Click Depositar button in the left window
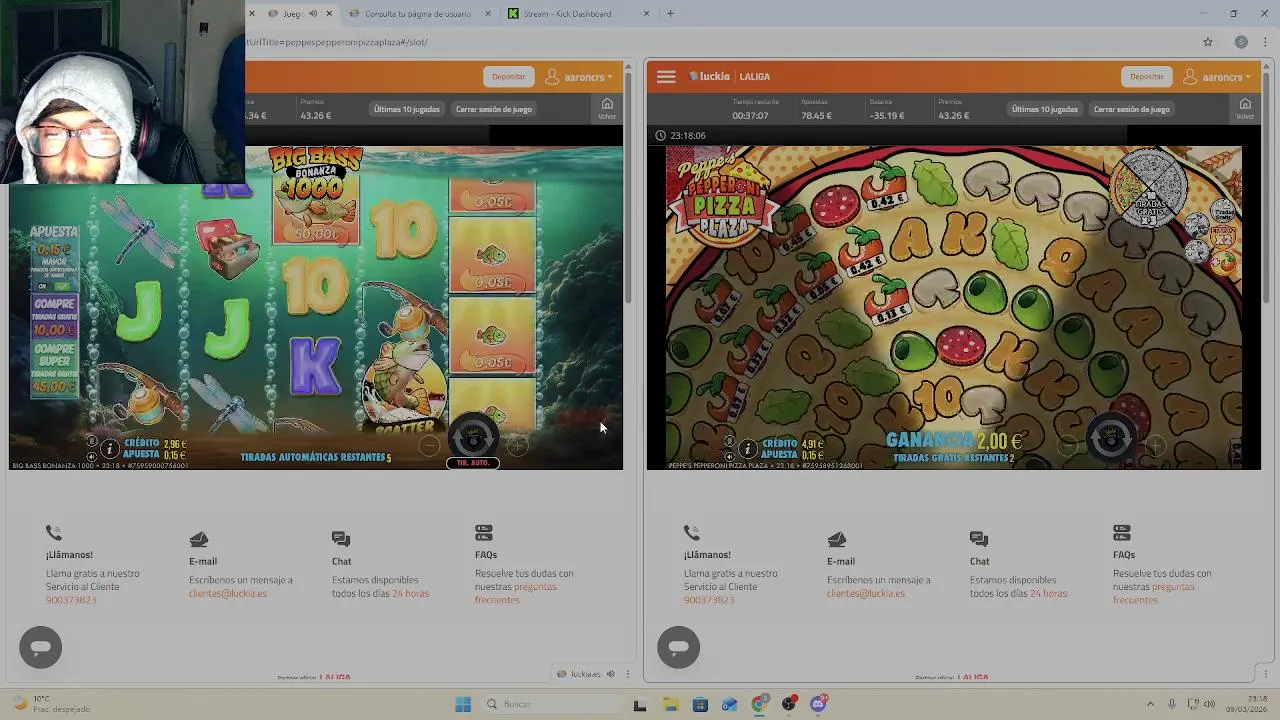 click(509, 76)
